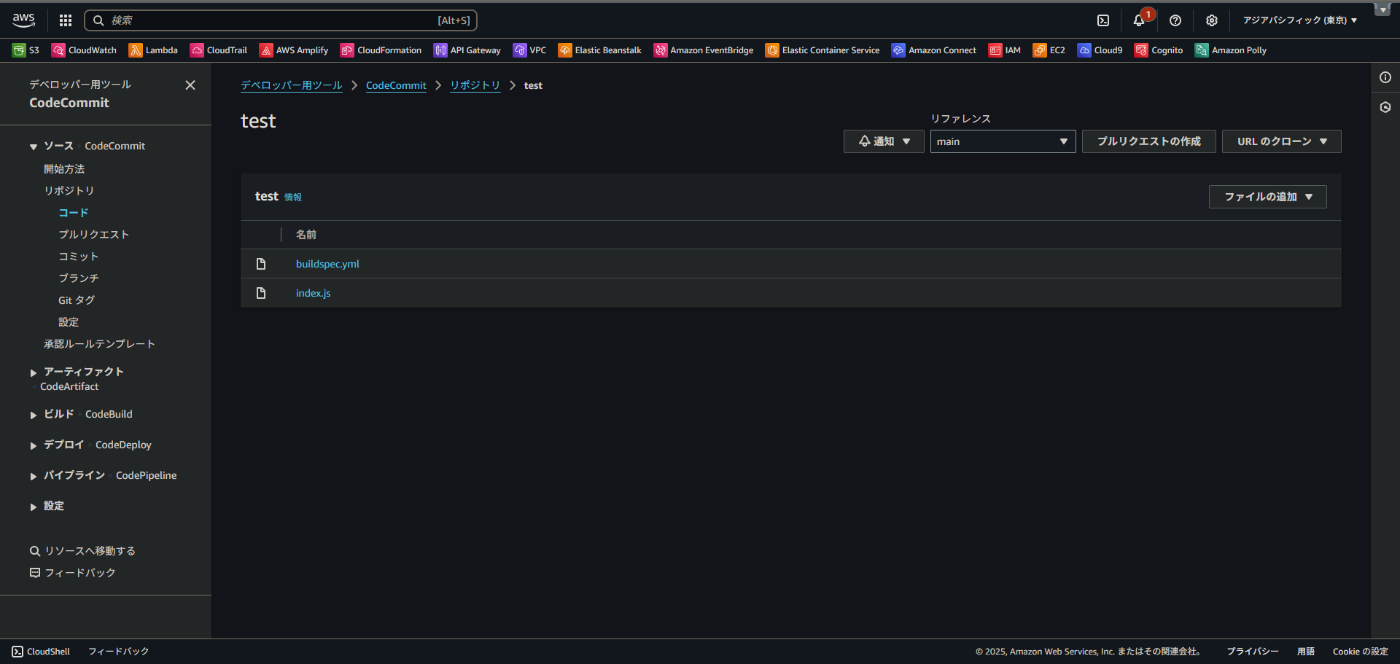Open the リファレンス main branch selector
The image size is (1400, 664).
(1003, 141)
